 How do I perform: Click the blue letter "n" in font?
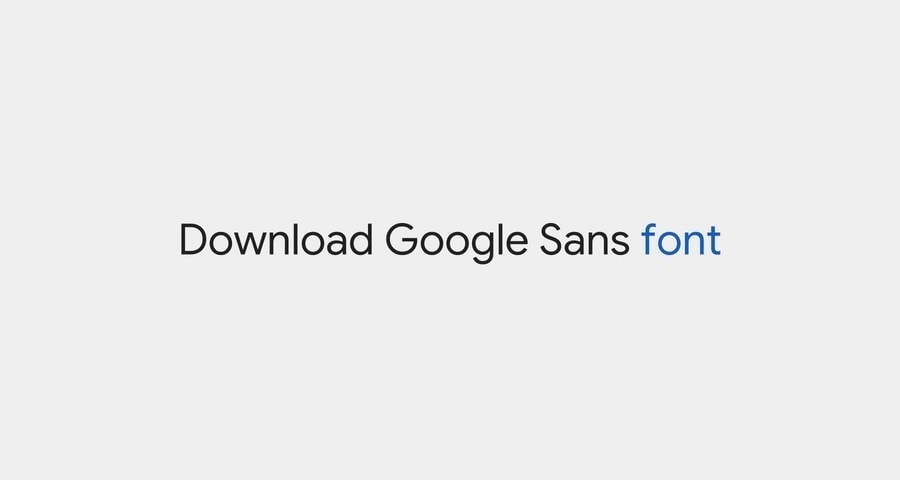[694, 243]
